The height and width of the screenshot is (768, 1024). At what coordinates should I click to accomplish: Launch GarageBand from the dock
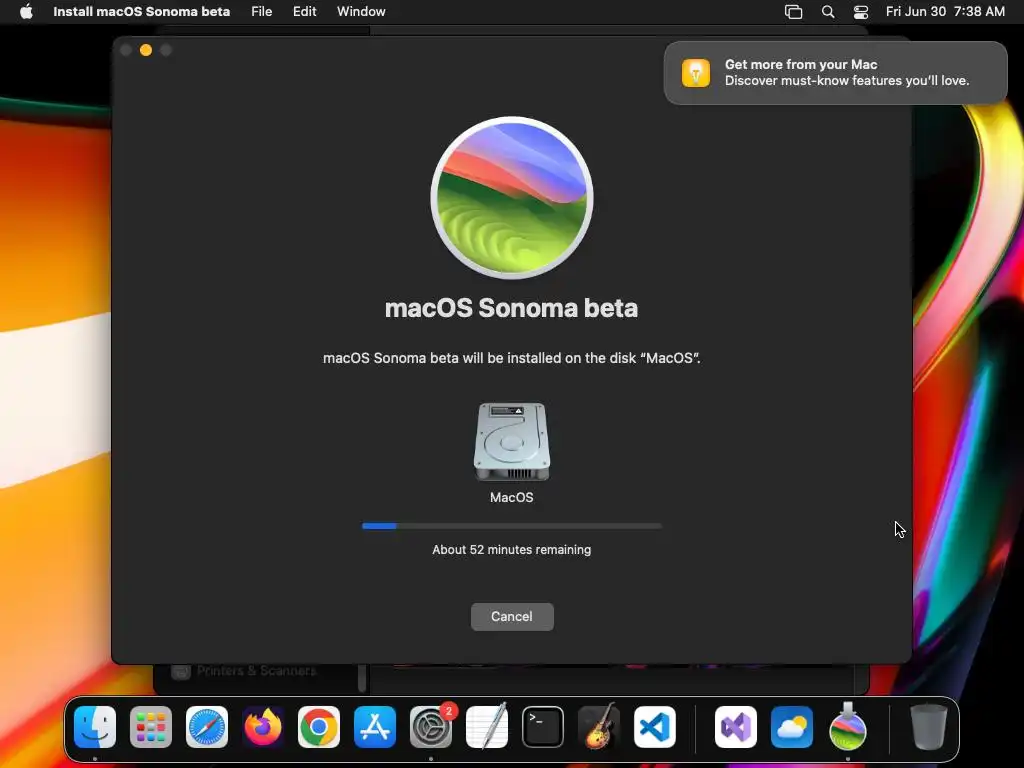599,726
